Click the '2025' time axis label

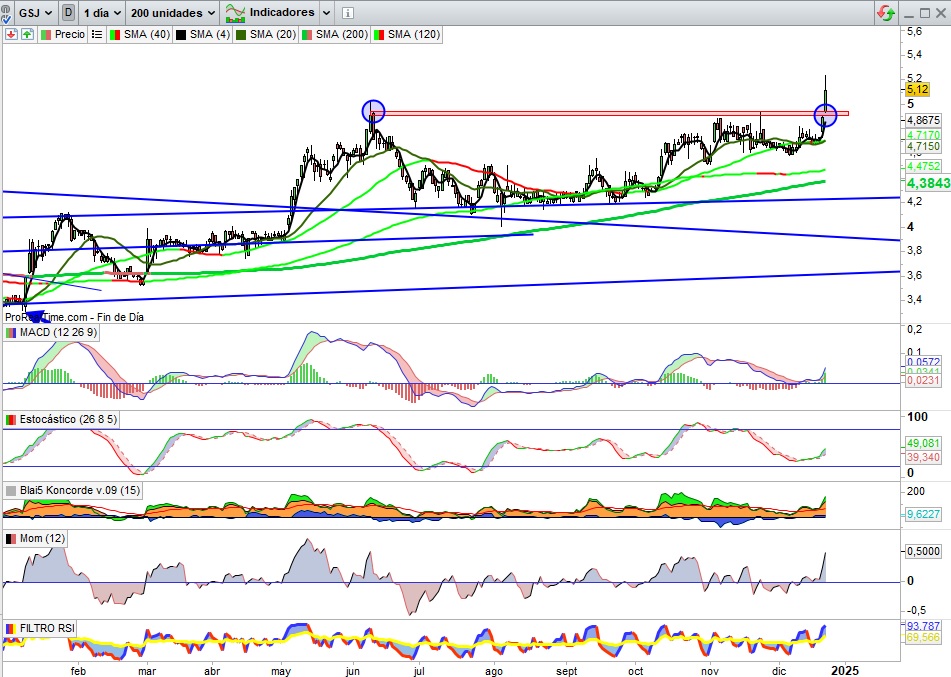click(x=845, y=670)
